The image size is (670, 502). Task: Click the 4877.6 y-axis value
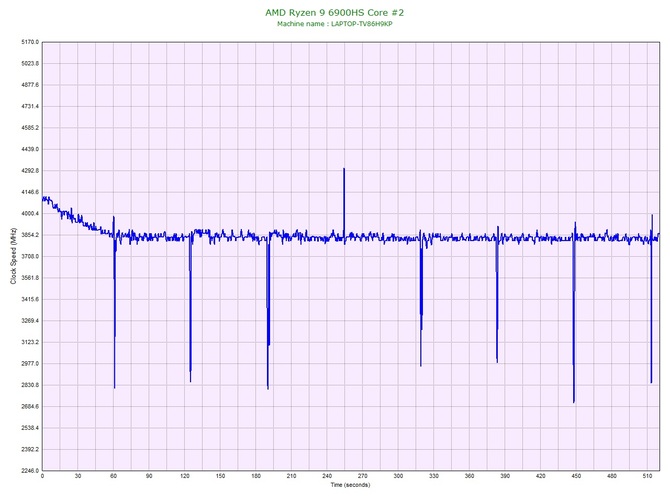point(30,85)
